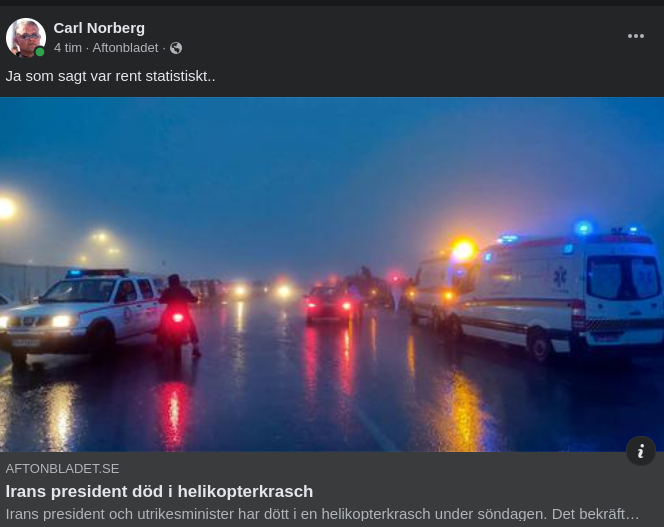Image resolution: width=664 pixels, height=527 pixels.
Task: Open headline 'Irans president död i helikopterkrasch'
Action: pyautogui.click(x=159, y=491)
